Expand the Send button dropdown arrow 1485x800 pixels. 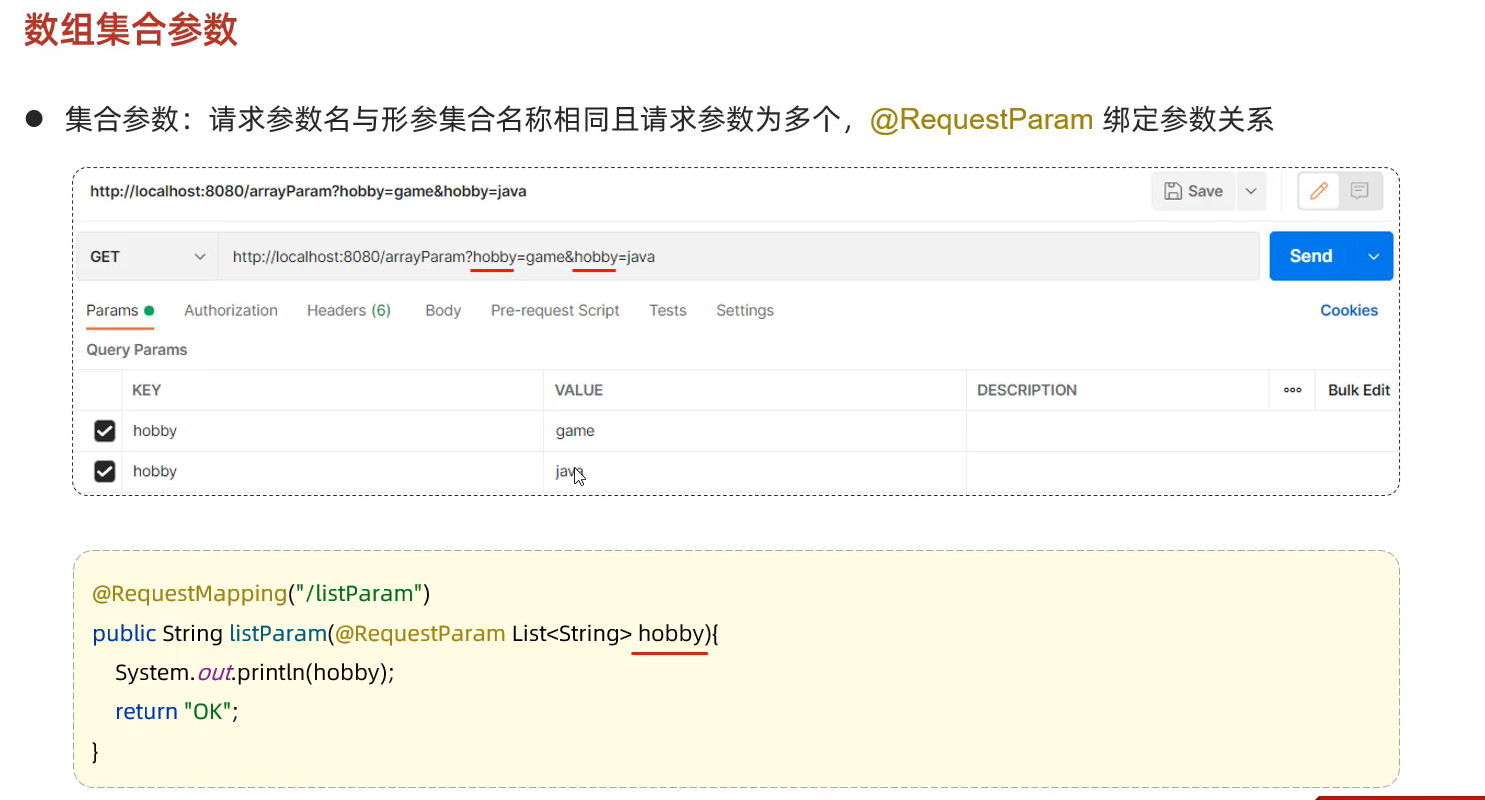point(1374,257)
